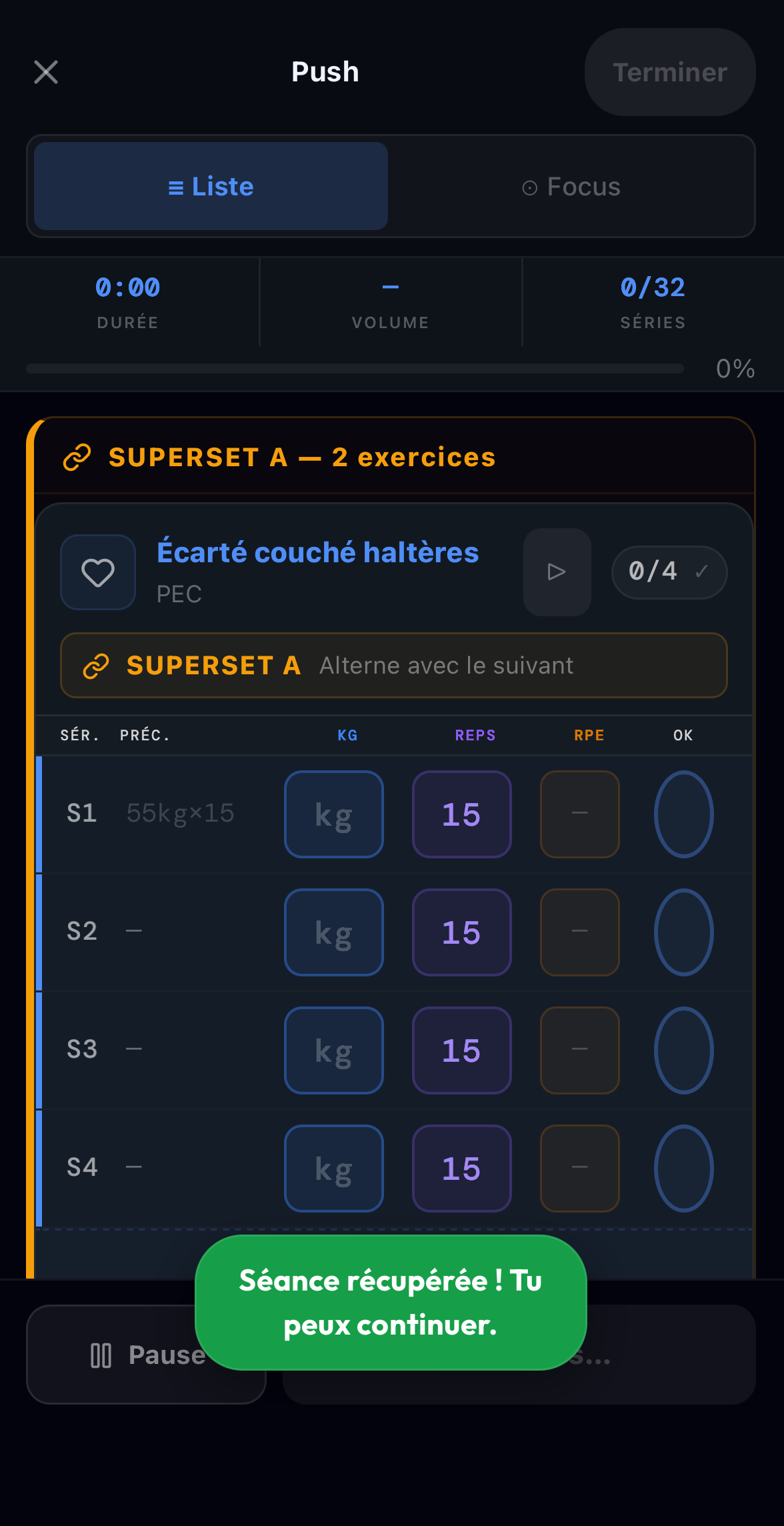Viewport: 784px width, 1526px height.
Task: Open the 0/4 sets counter
Action: point(669,572)
